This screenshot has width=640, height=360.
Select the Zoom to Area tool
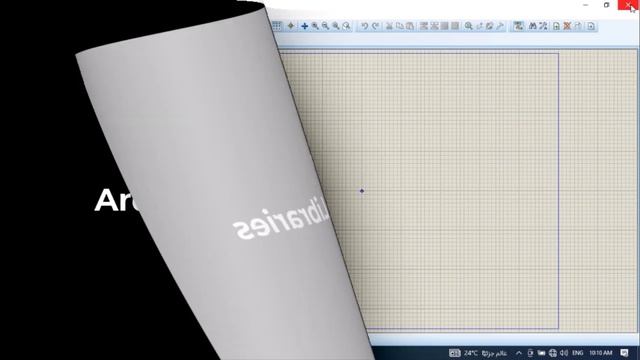[x=346, y=26]
